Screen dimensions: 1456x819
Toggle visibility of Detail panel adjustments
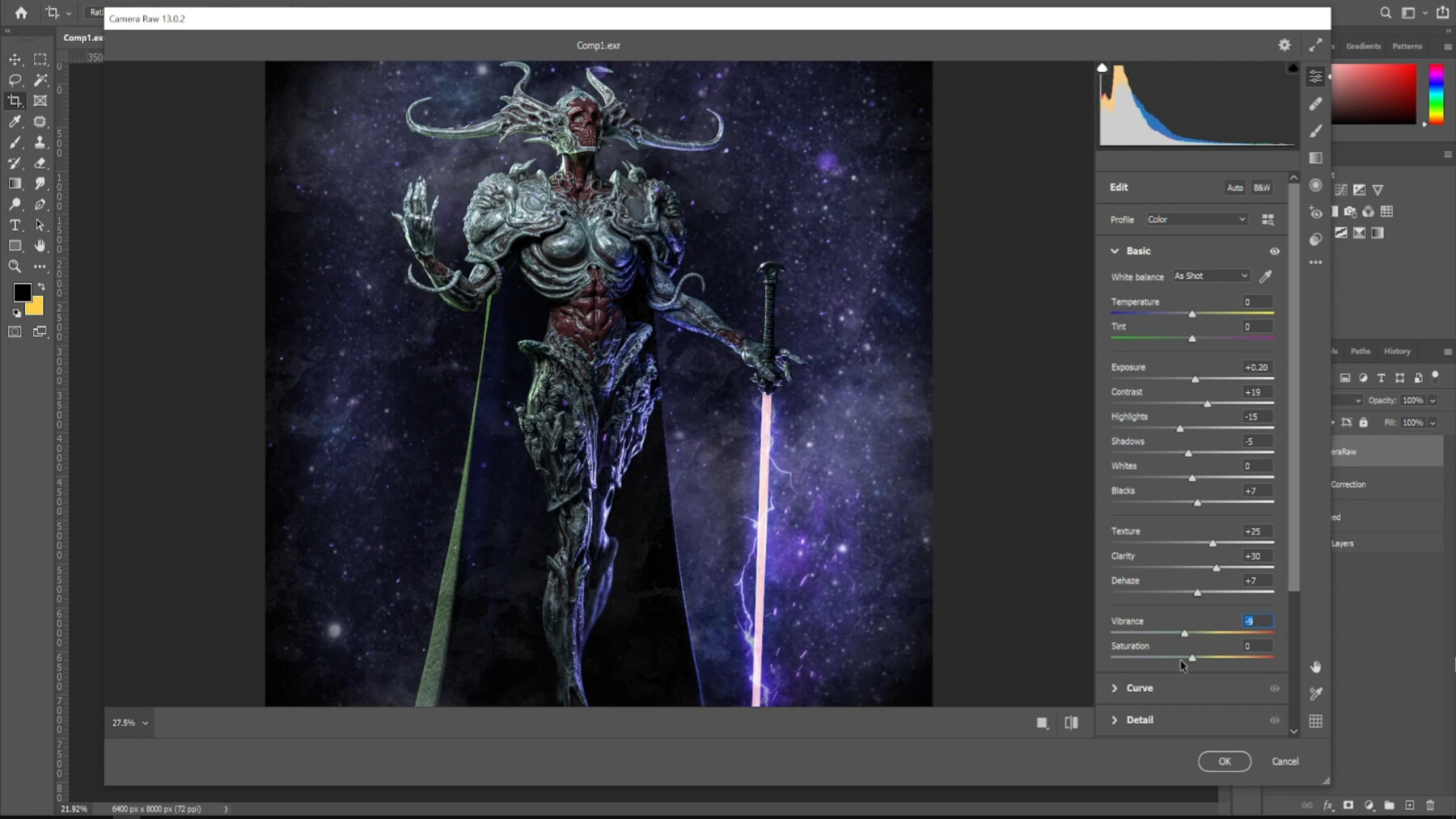(x=1274, y=720)
